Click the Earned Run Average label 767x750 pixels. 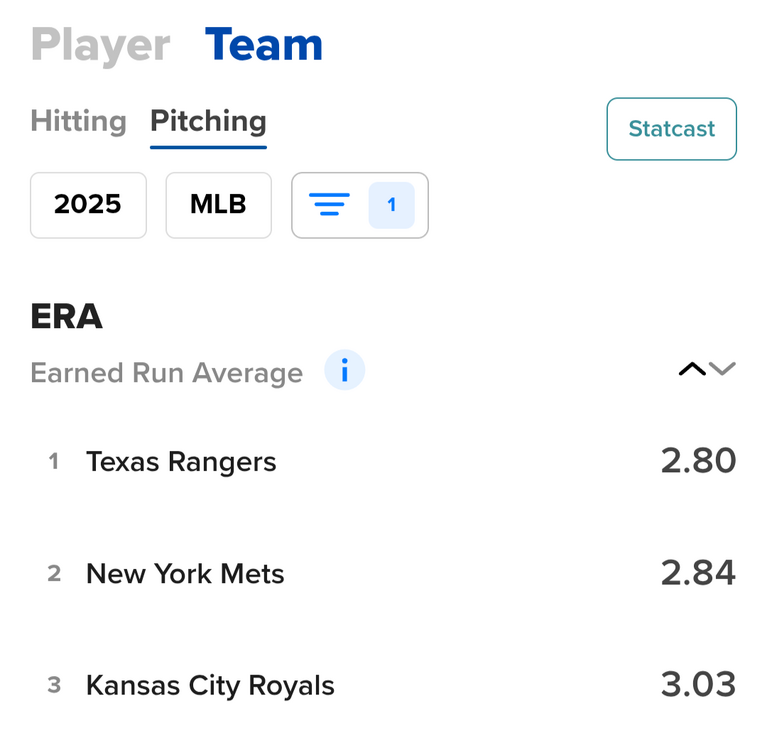(x=166, y=373)
